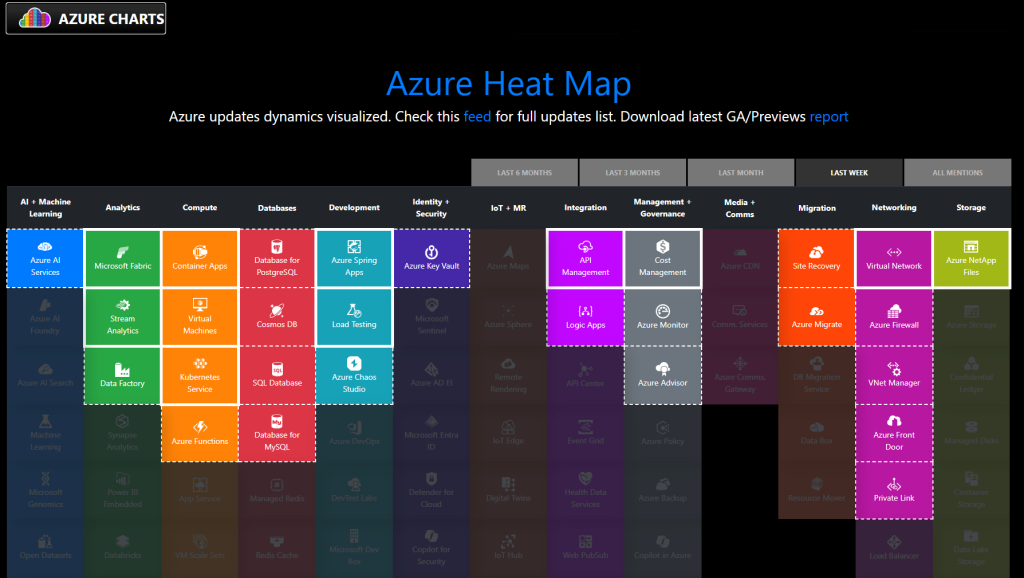This screenshot has height=578, width=1024.
Task: Select the Azure Functions tile
Action: click(x=200, y=434)
